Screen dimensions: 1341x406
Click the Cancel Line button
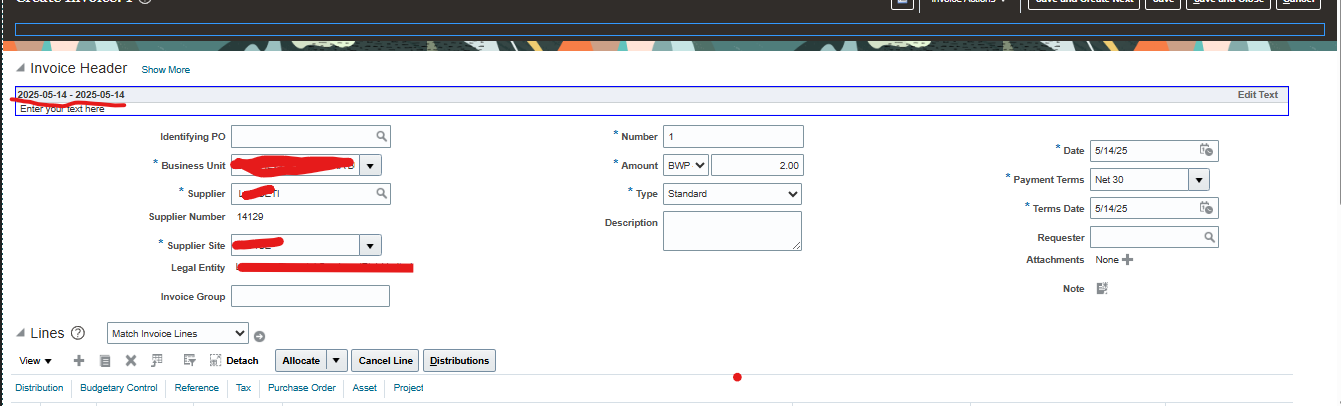pyautogui.click(x=386, y=360)
